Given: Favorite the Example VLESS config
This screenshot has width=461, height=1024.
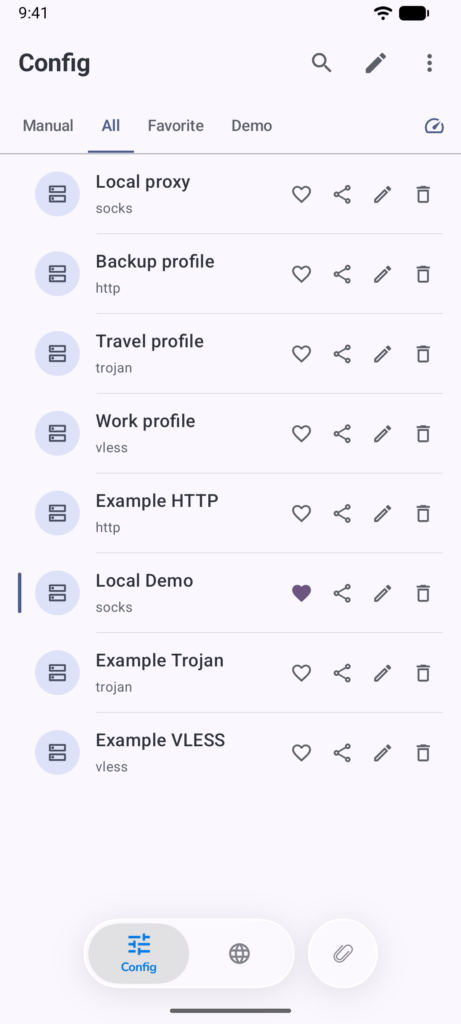Looking at the screenshot, I should tap(301, 752).
